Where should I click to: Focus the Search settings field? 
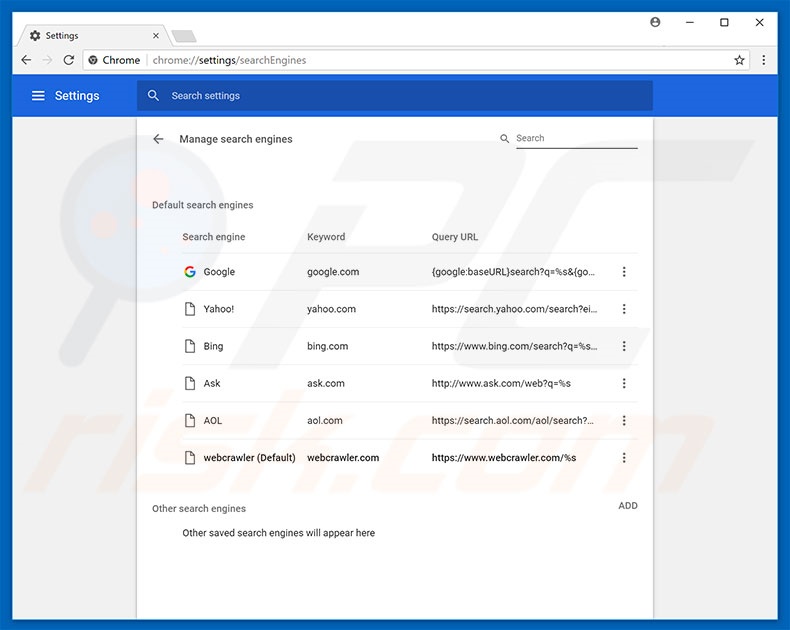point(394,96)
